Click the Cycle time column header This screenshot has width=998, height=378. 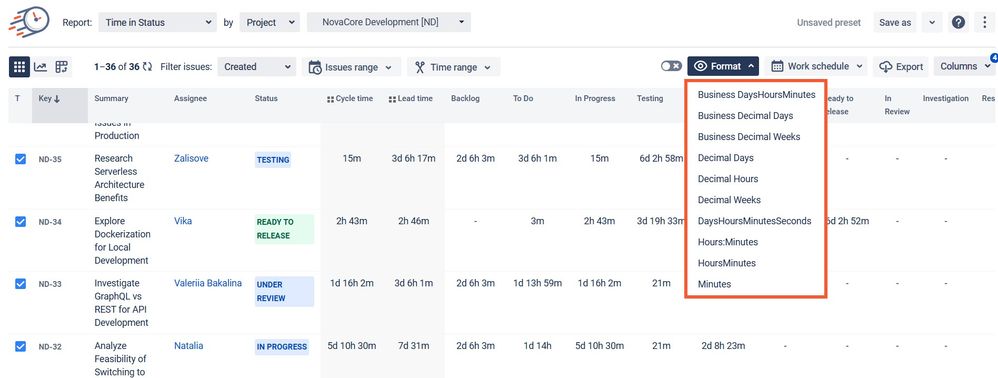[x=350, y=99]
